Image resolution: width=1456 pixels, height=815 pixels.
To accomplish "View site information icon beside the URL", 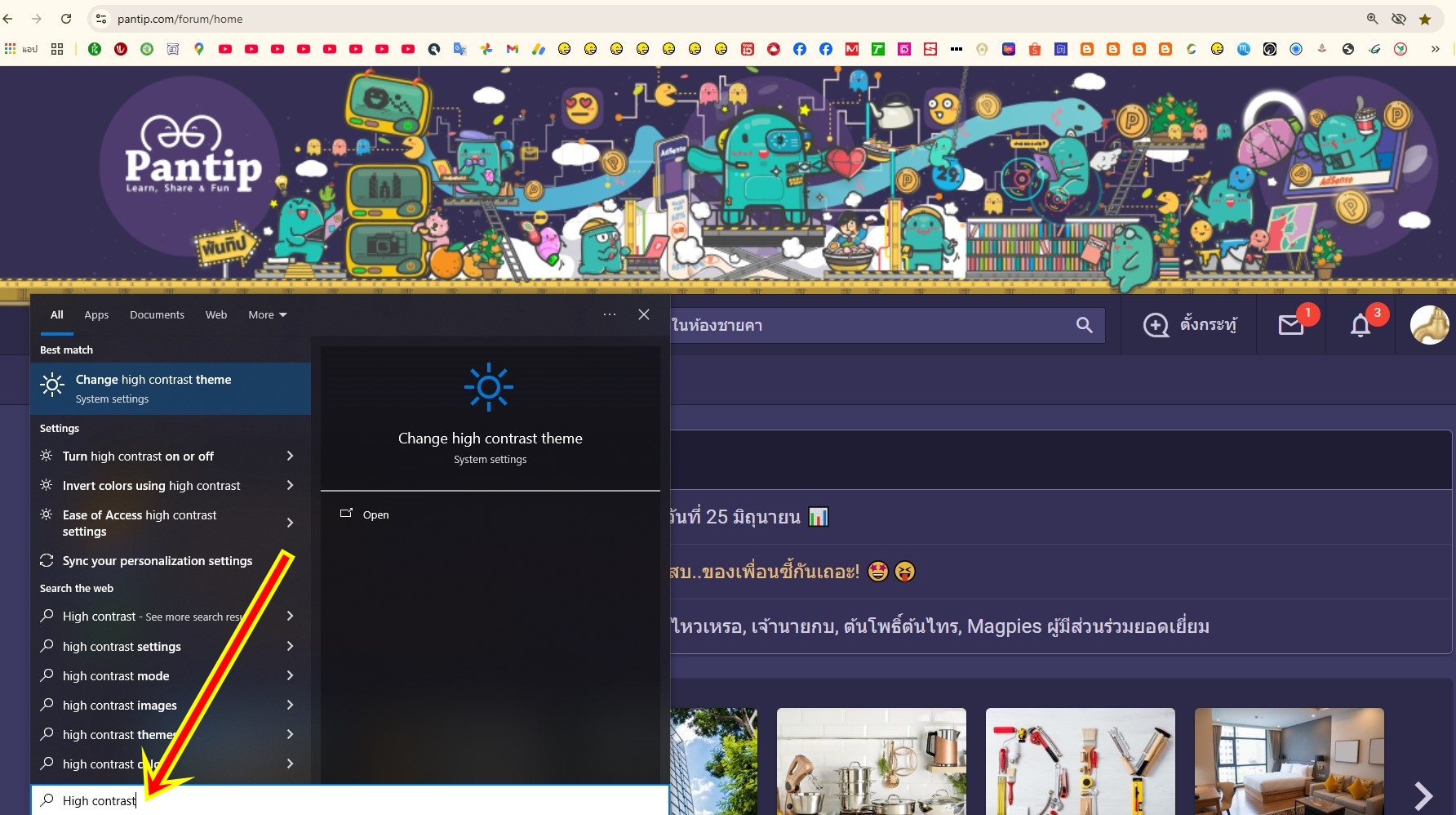I will [100, 19].
